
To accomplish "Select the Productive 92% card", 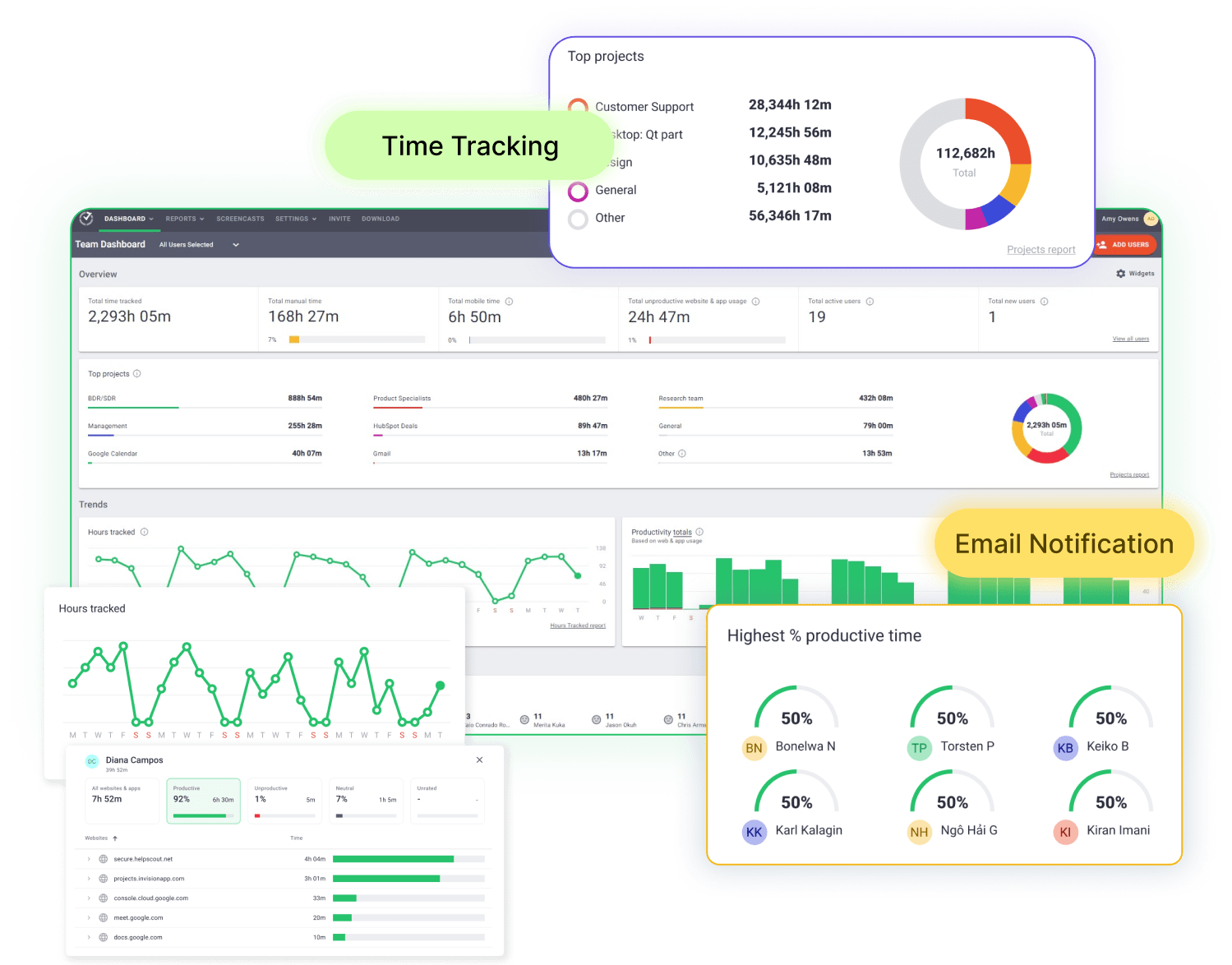I will point(204,801).
